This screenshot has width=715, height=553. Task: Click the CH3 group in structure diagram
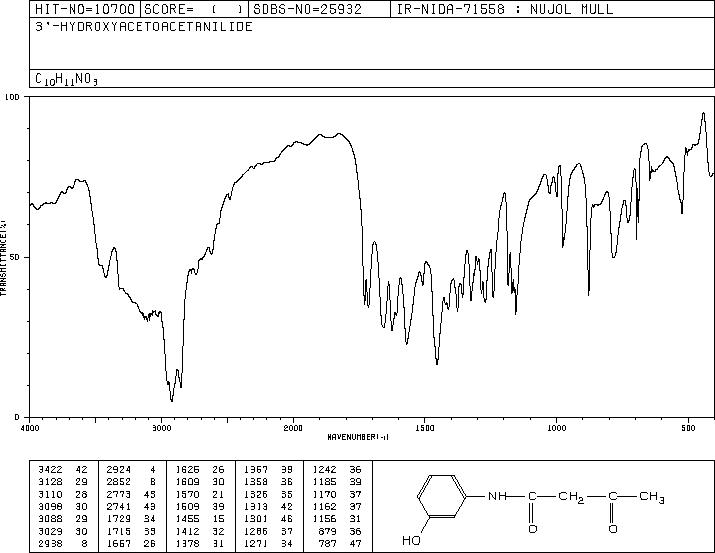tap(652, 496)
